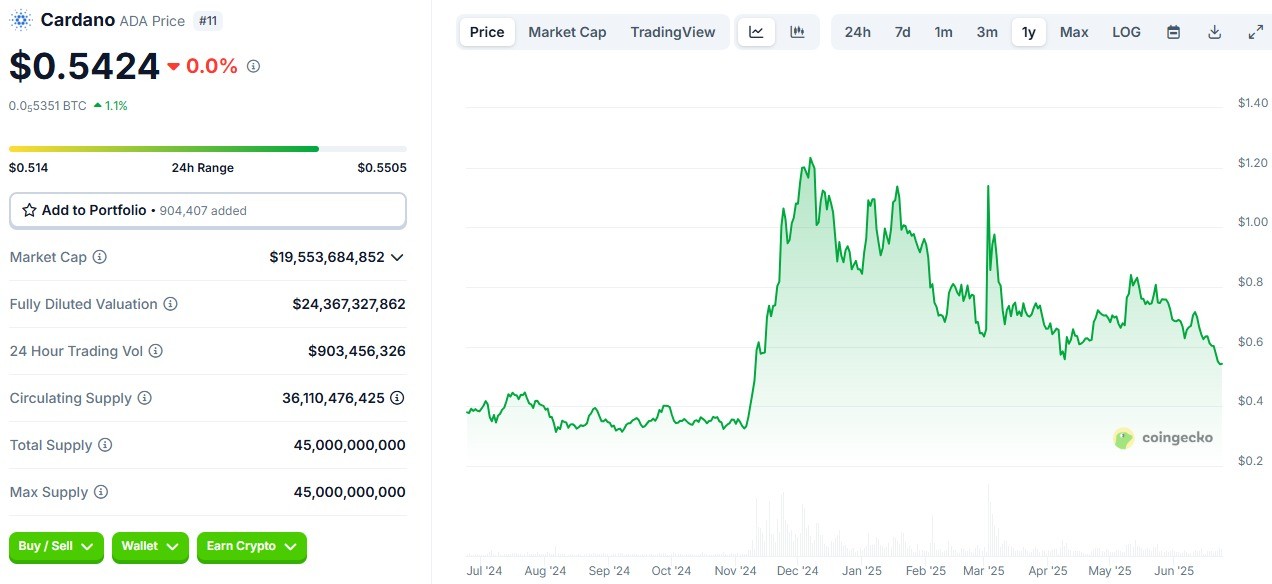This screenshot has height=584, width=1272.
Task: Click the Jun '25 axis label
Action: 1174,571
